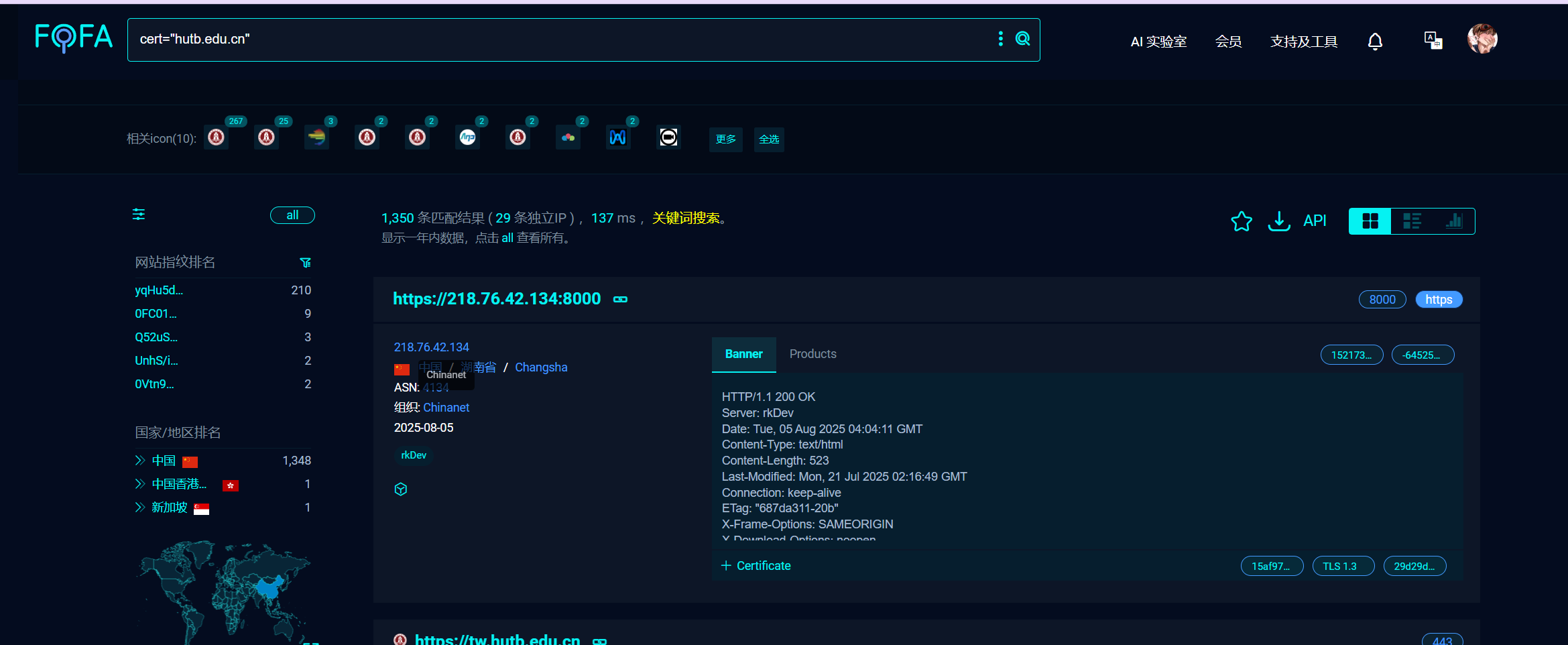Expand the Certificate section
1568x645 pixels.
[x=756, y=566]
